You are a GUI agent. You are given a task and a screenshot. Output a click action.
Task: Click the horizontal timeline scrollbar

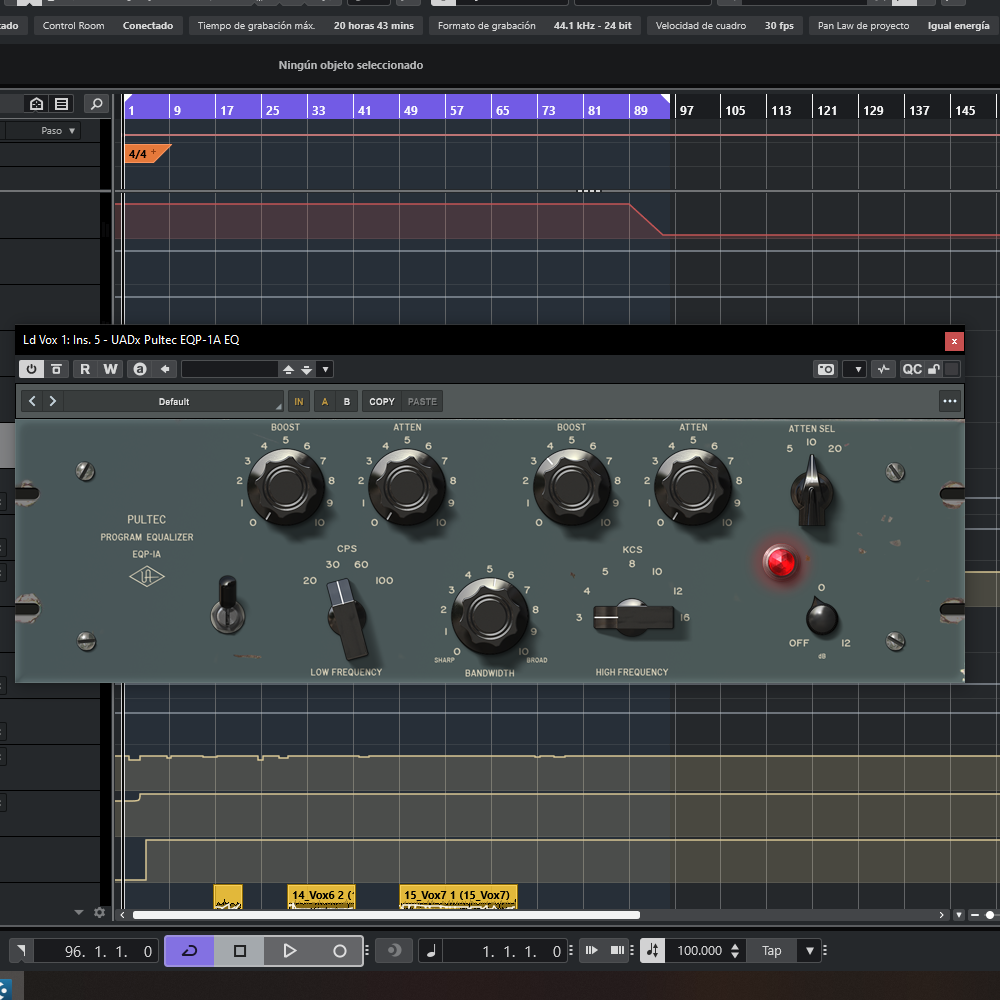386,915
